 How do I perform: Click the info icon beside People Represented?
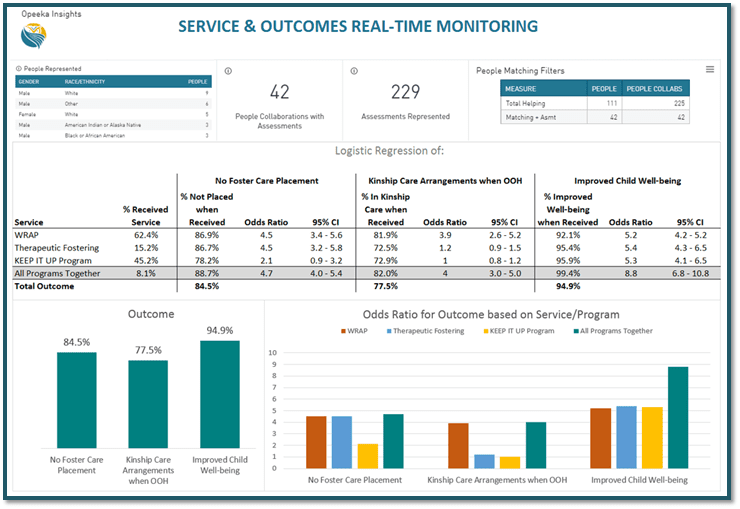point(19,69)
